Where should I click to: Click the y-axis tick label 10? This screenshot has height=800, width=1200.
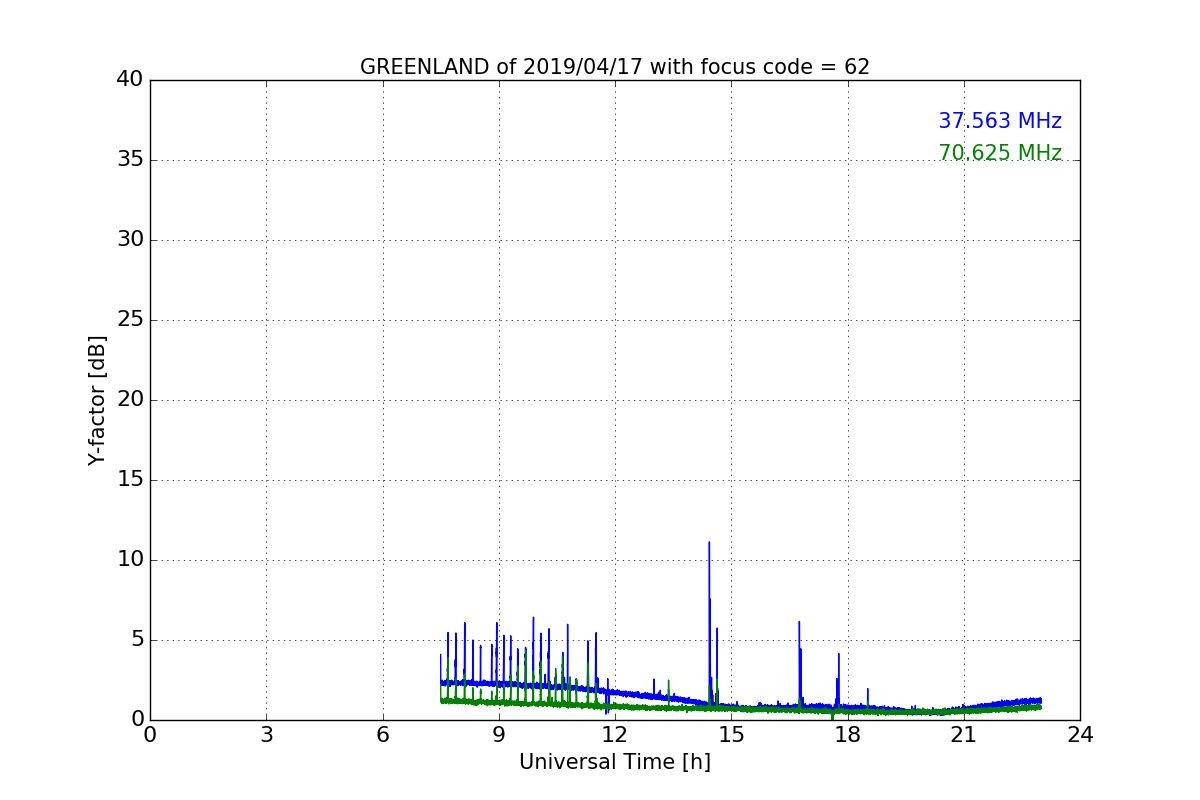pyautogui.click(x=130, y=560)
